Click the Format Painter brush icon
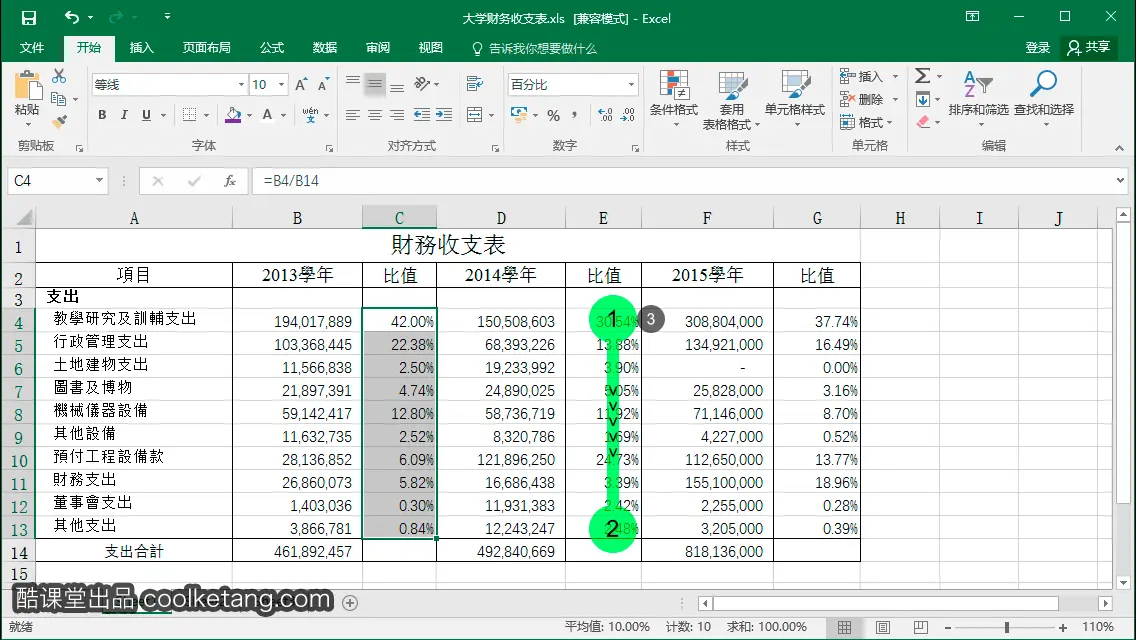Viewport: 1136px width, 640px height. [x=59, y=121]
